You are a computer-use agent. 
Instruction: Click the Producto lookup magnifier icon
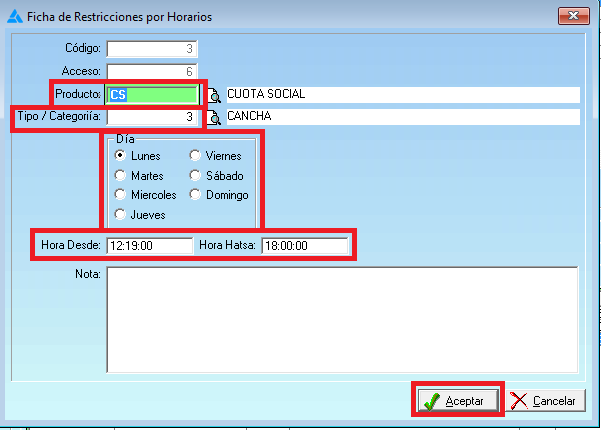coord(213,95)
